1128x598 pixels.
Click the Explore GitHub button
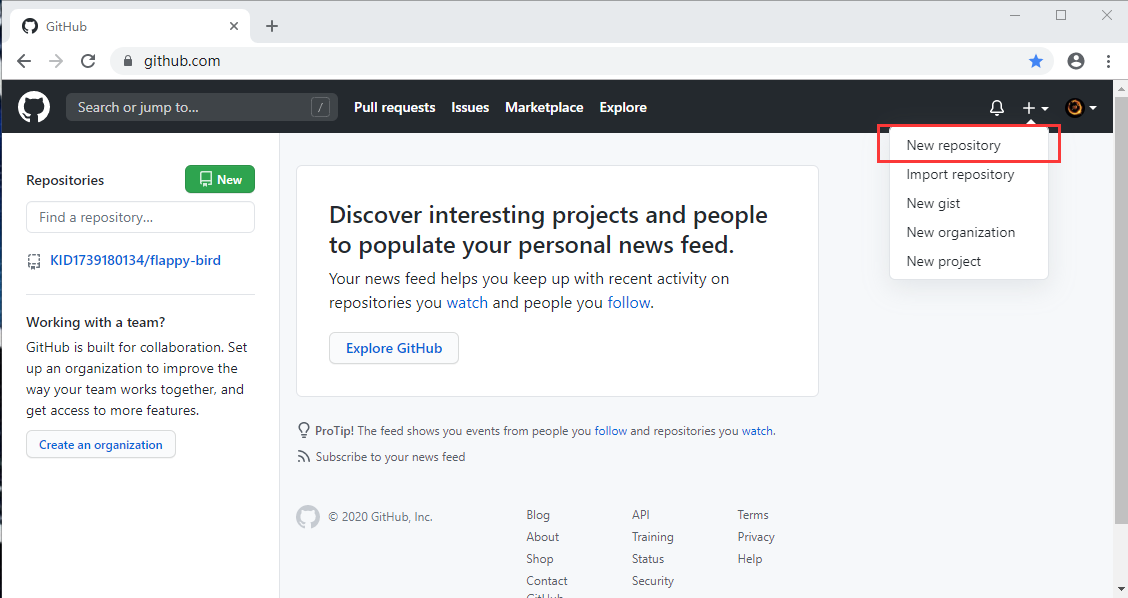coord(394,348)
